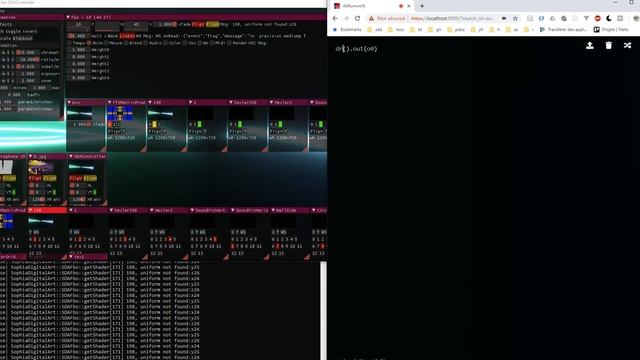Click the localhost URL in the address bar
The image size is (640, 360).
pos(452,18)
